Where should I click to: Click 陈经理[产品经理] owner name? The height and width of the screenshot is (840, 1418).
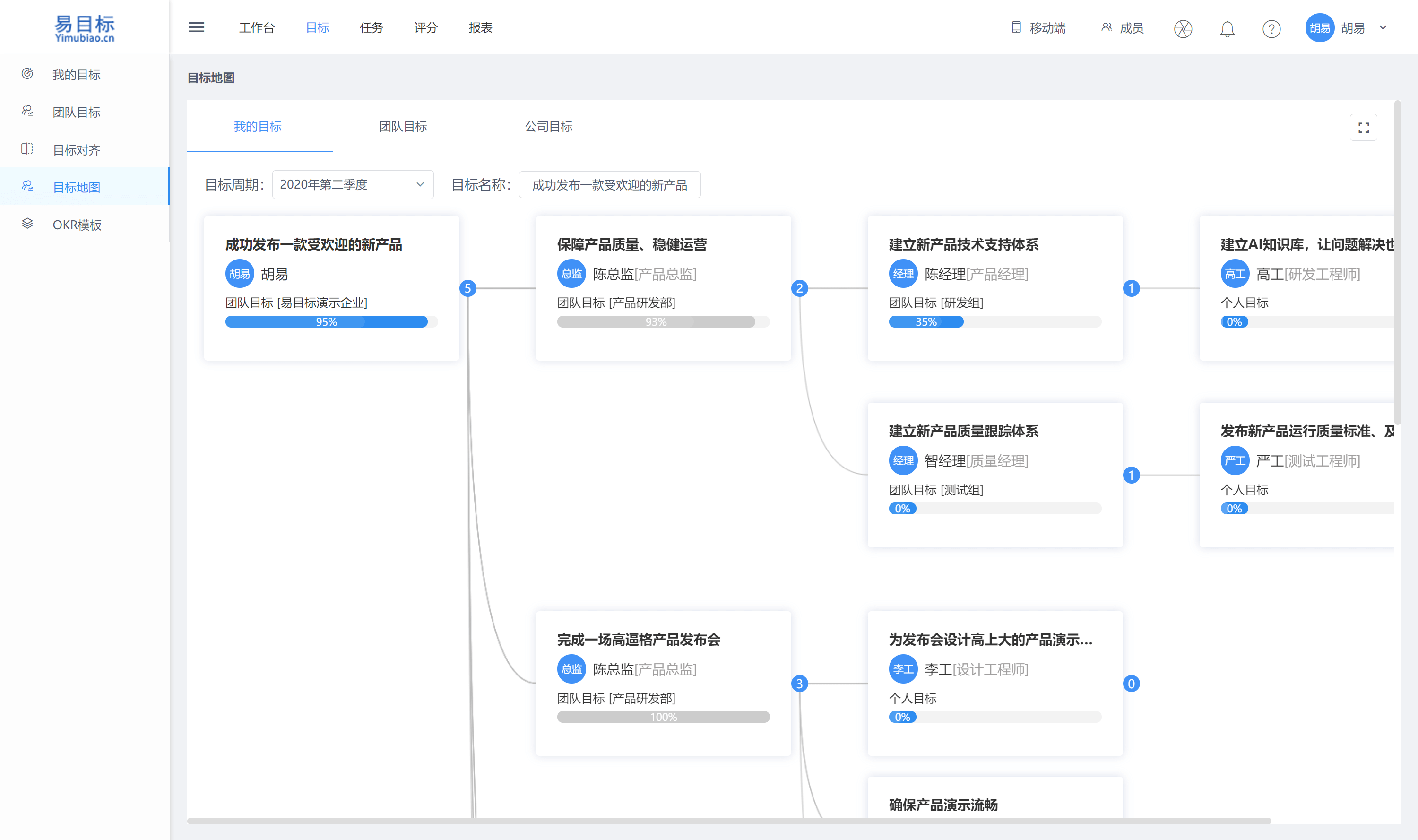[x=976, y=274]
